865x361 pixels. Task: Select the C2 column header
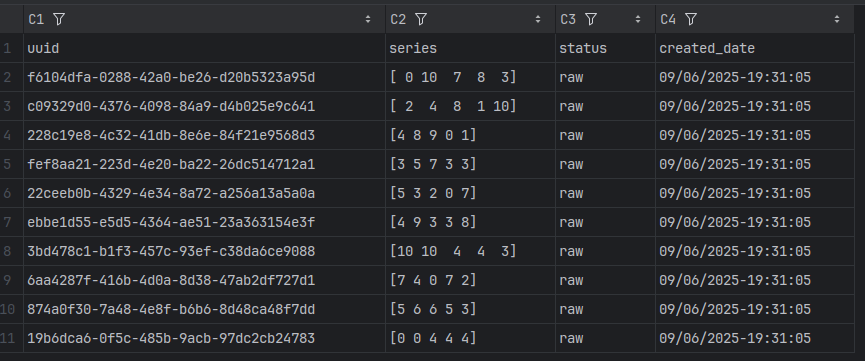470,19
